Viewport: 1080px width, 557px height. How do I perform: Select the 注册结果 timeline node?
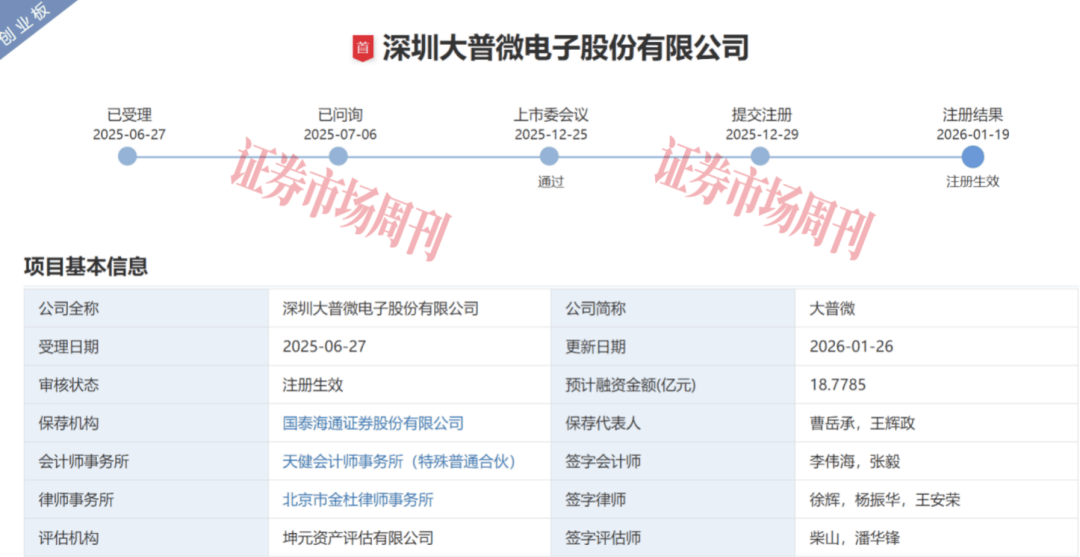point(973,156)
